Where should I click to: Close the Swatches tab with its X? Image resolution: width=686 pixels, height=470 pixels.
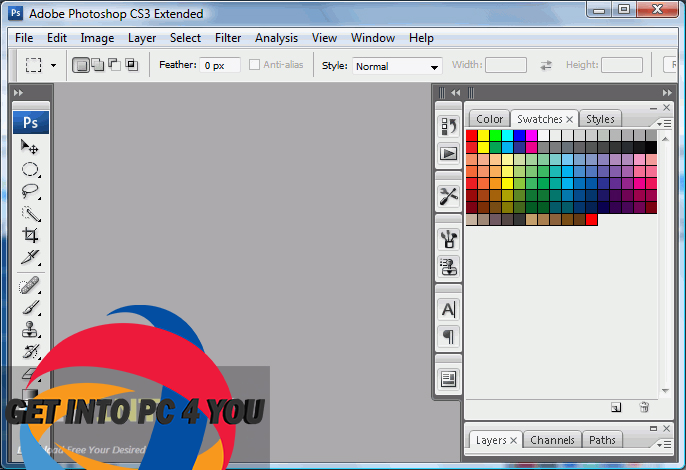coord(569,119)
